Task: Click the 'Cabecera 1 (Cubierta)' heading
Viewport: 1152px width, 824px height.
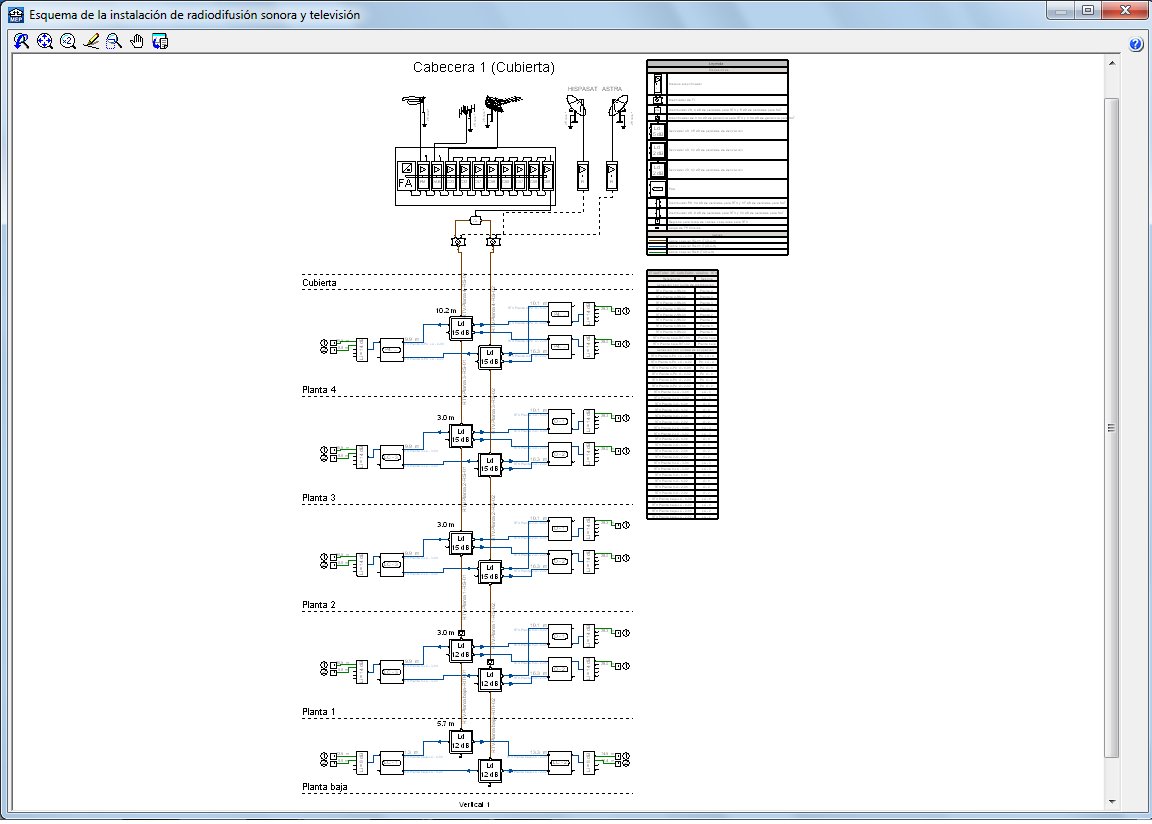Action: pos(483,67)
